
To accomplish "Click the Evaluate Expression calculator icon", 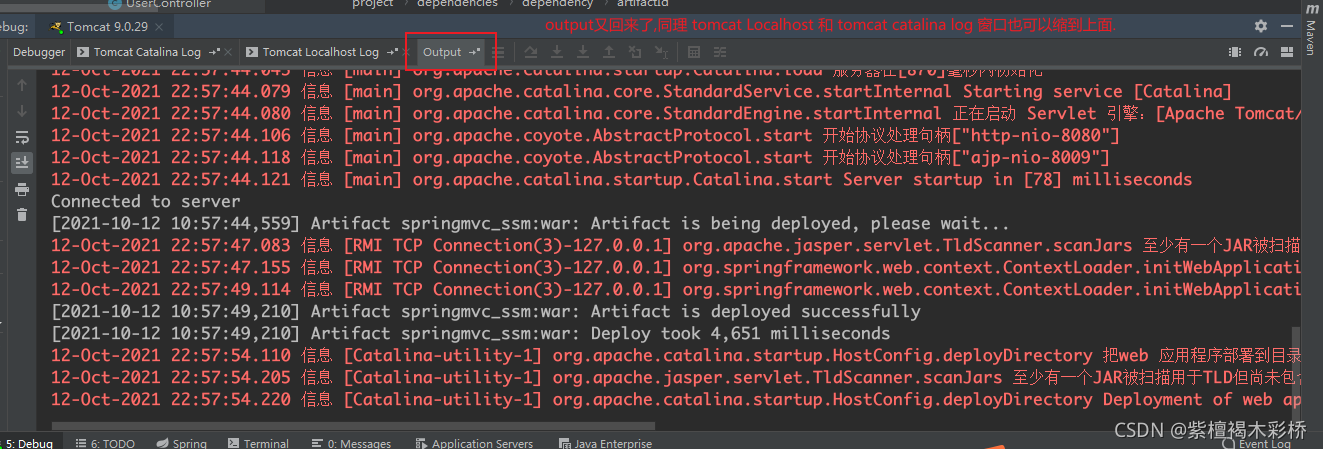I will pos(695,52).
